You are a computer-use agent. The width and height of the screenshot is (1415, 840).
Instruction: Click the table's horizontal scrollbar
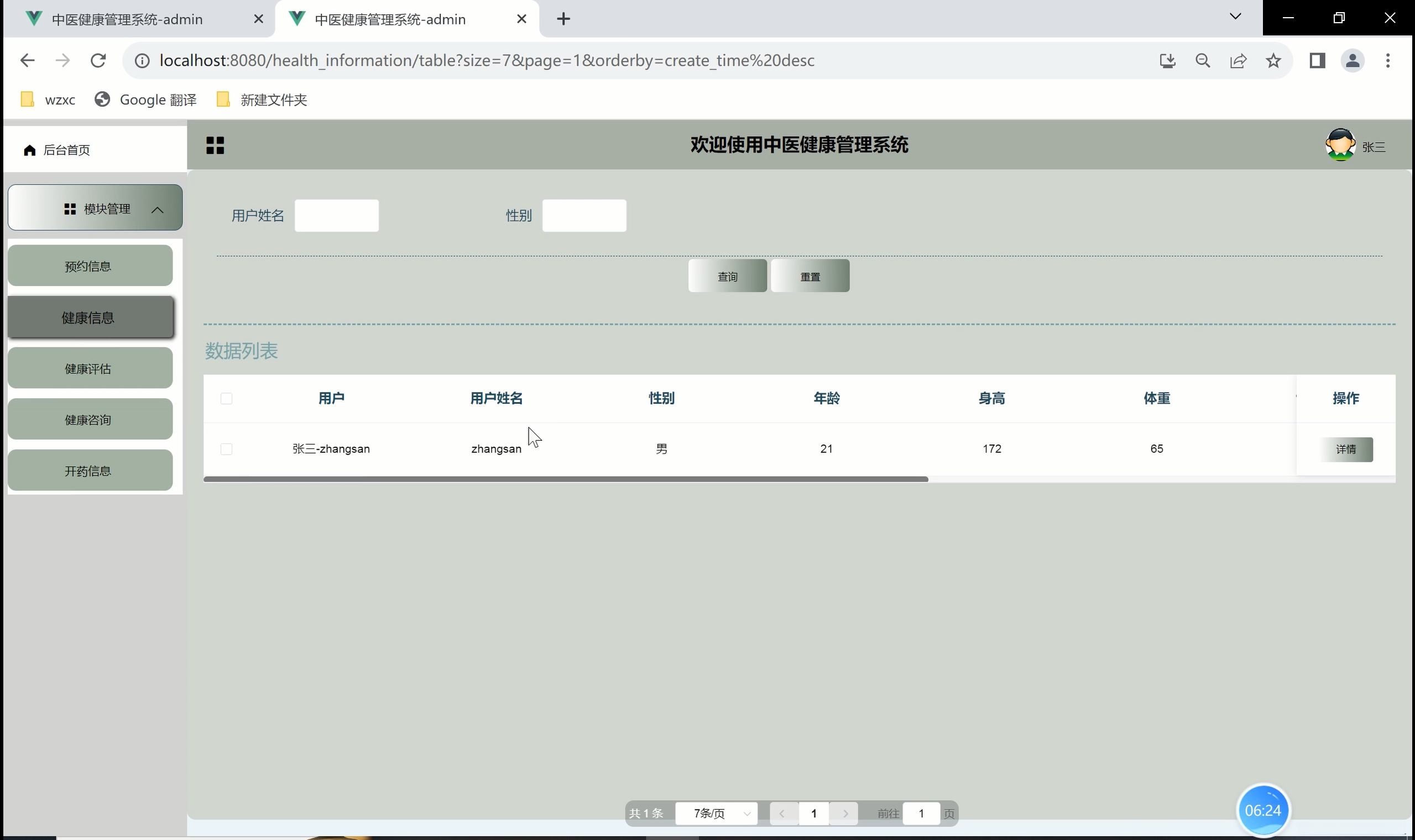click(565, 479)
